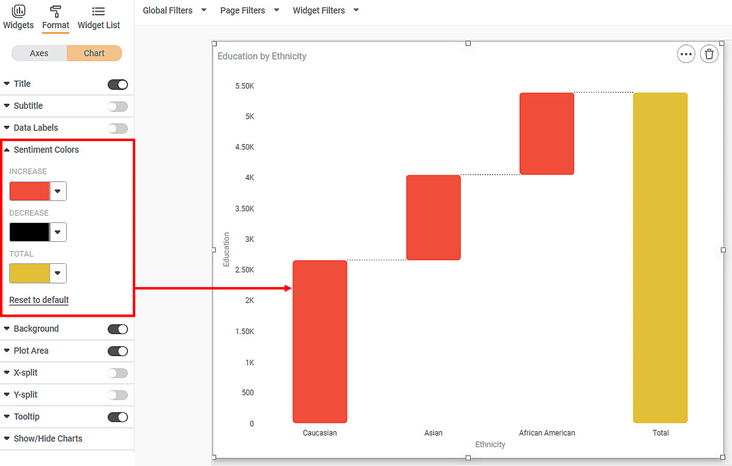732x466 pixels.
Task: Turn on Data Labels toggle
Action: 117,128
